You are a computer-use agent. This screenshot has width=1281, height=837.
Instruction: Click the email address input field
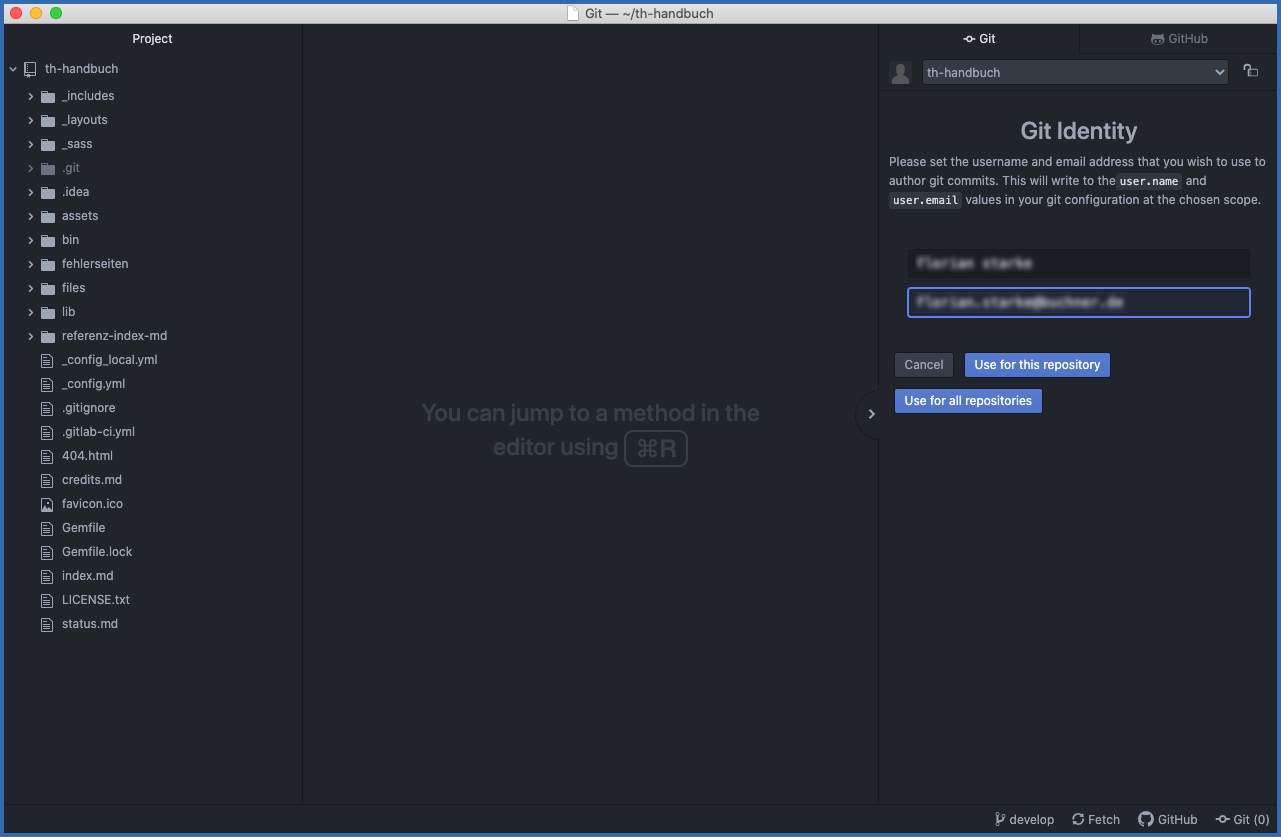[x=1078, y=302]
